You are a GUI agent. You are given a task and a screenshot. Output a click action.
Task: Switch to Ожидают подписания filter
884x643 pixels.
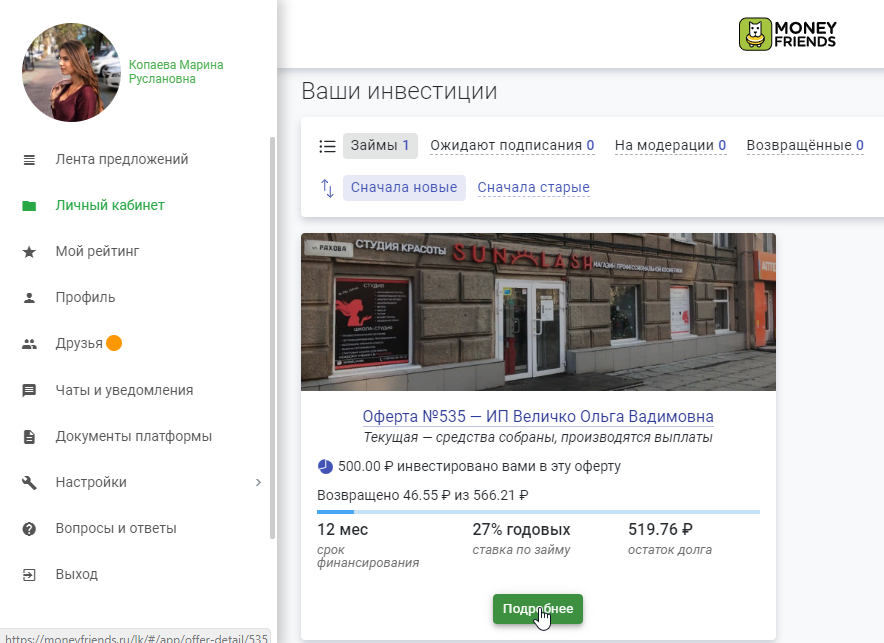(511, 146)
